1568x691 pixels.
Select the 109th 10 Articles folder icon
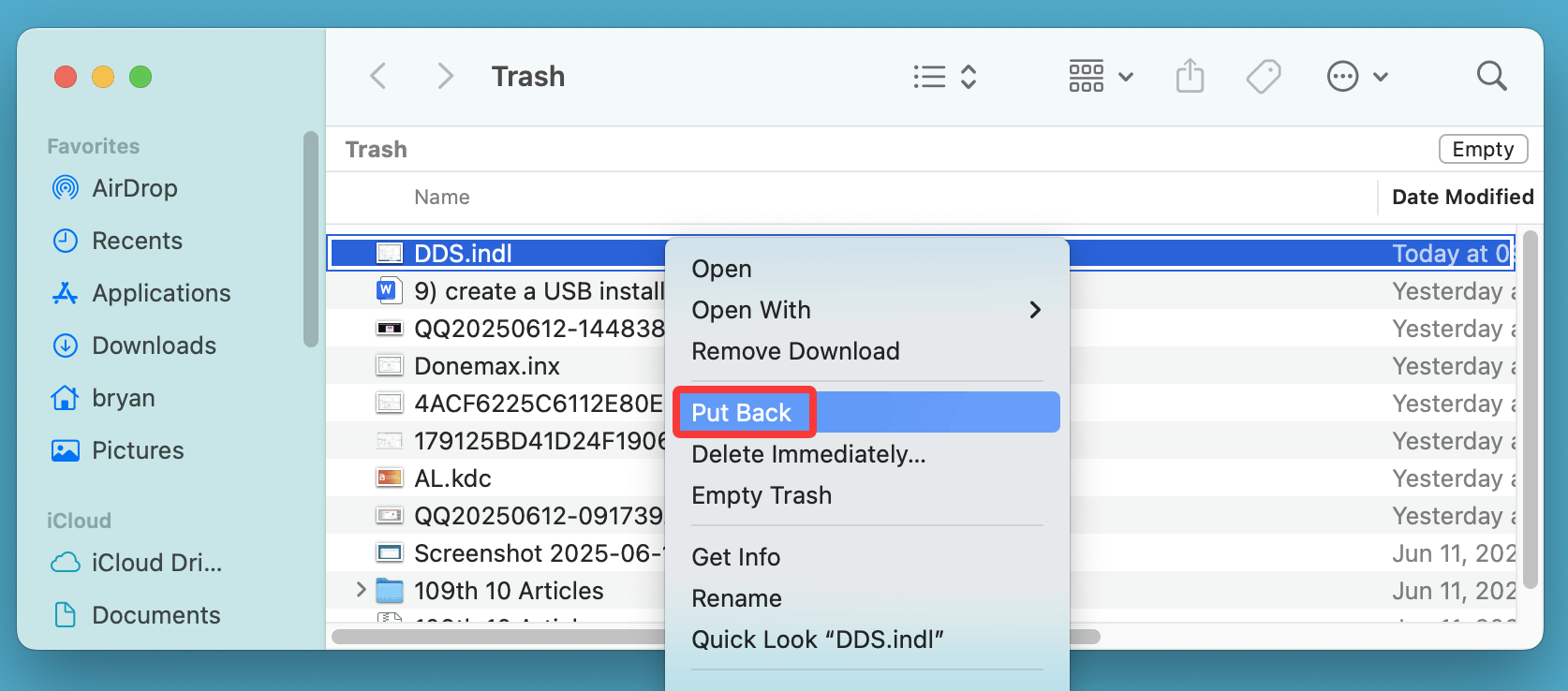tap(389, 591)
